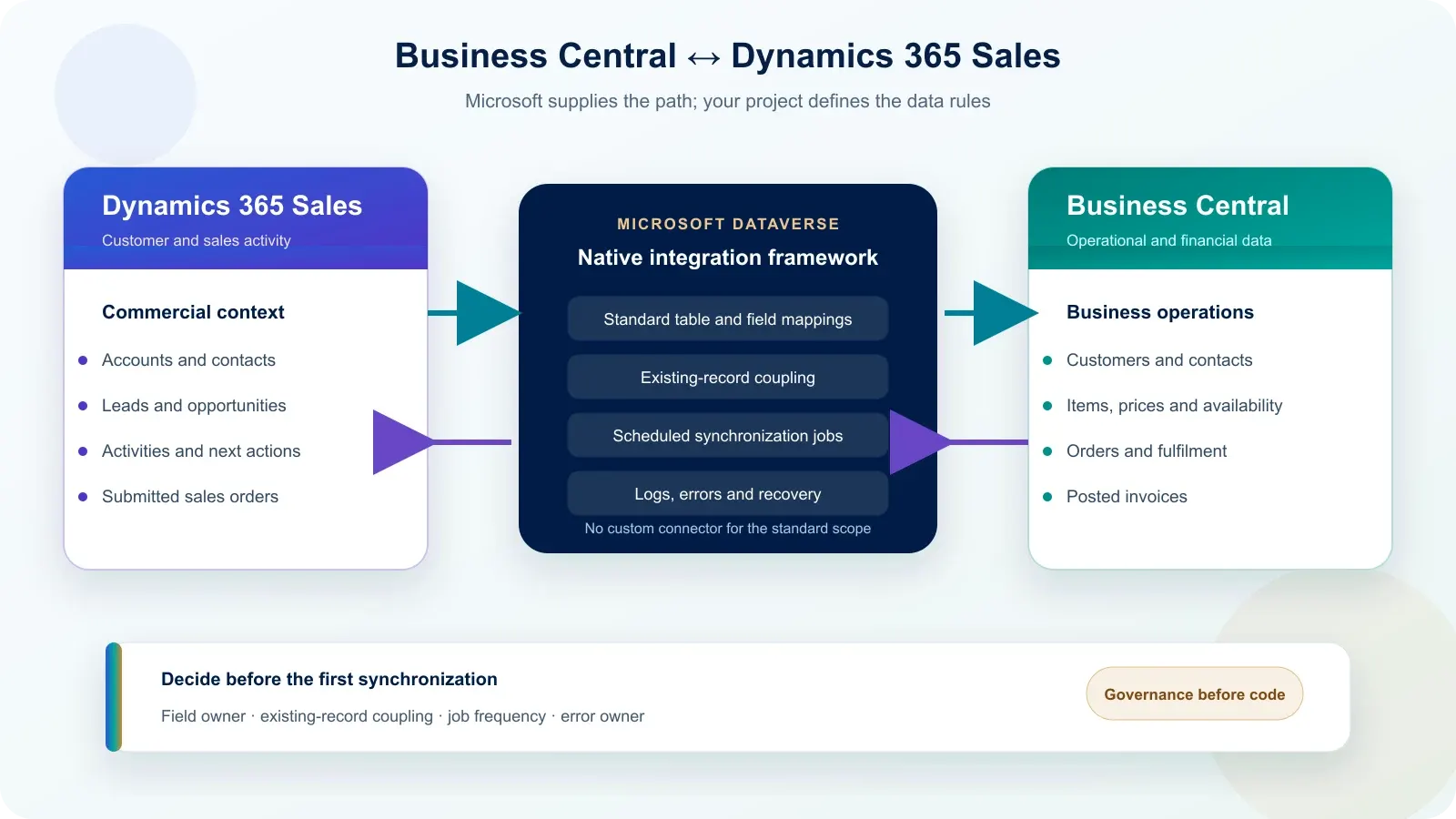Select the Accounts and contacts item

point(188,360)
